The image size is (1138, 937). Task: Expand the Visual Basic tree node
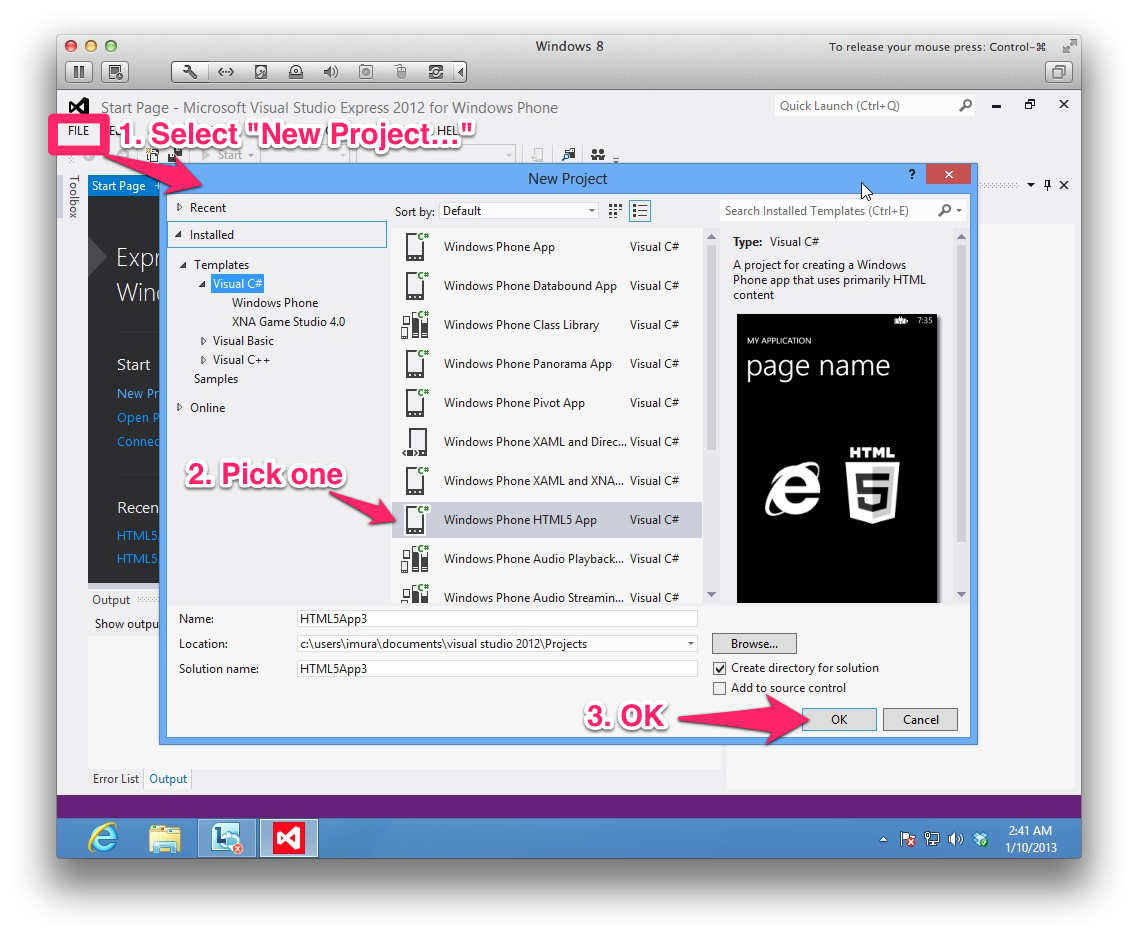point(204,341)
